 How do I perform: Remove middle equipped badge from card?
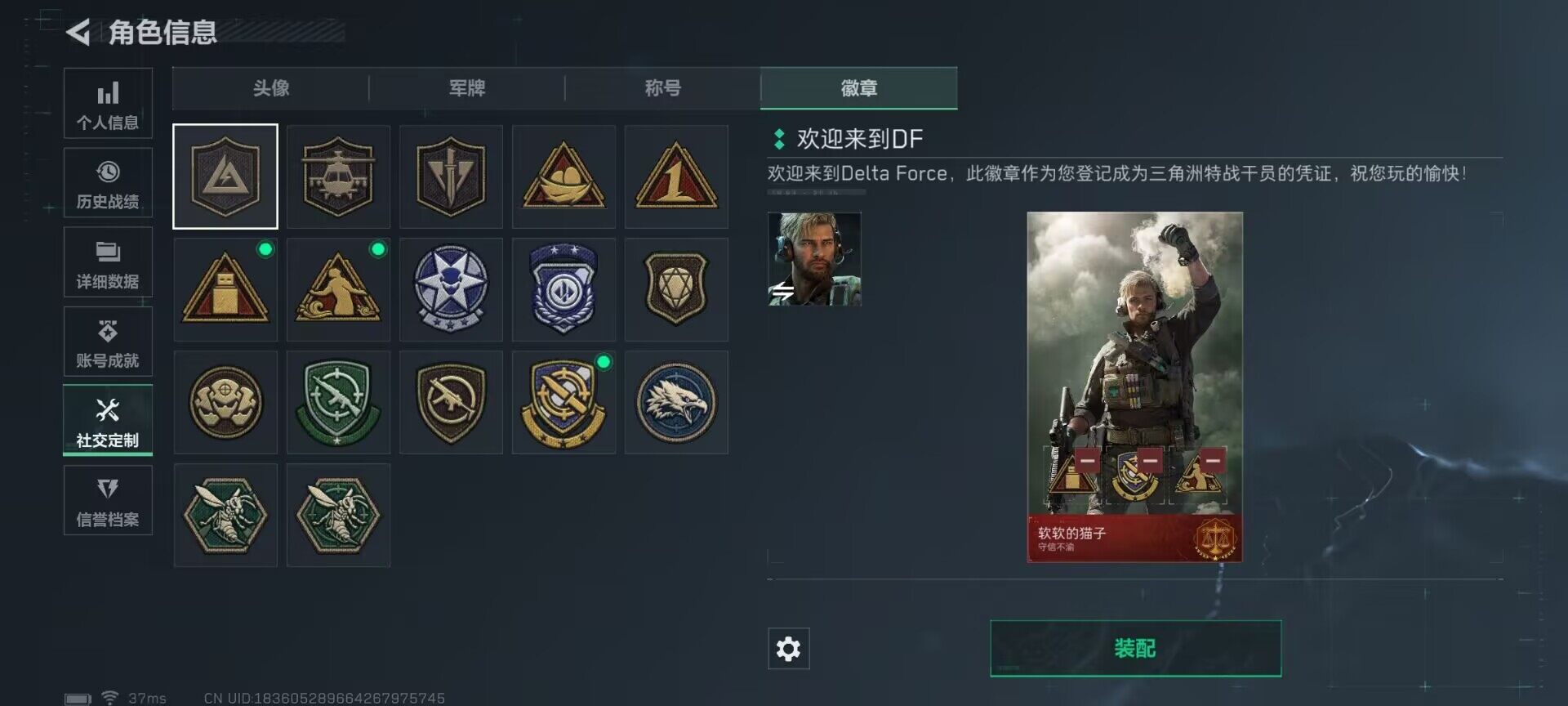click(1150, 460)
